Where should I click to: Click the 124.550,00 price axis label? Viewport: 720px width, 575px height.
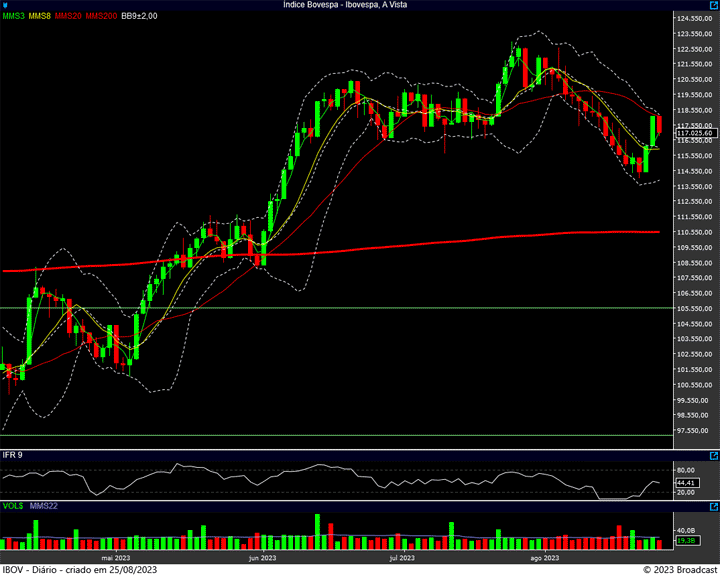click(x=694, y=19)
